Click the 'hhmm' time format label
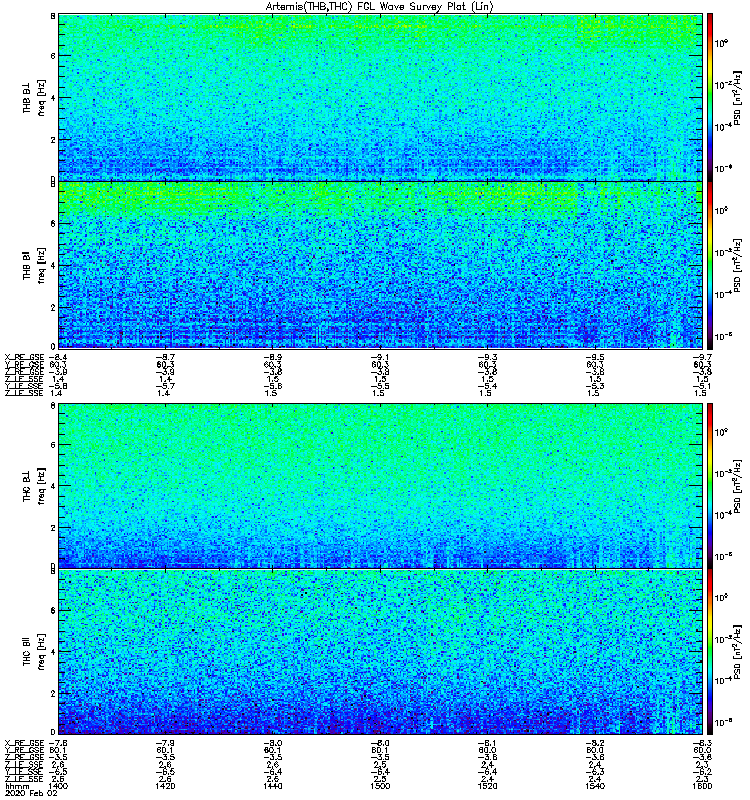750x800 pixels. 17,786
